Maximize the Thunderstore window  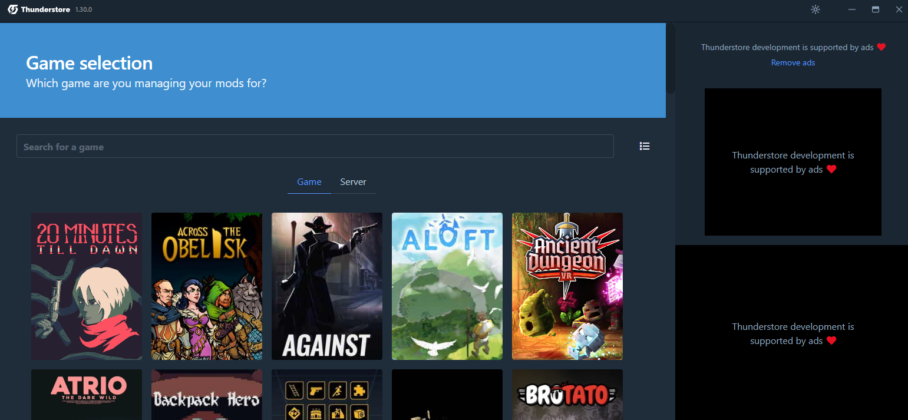click(875, 9)
